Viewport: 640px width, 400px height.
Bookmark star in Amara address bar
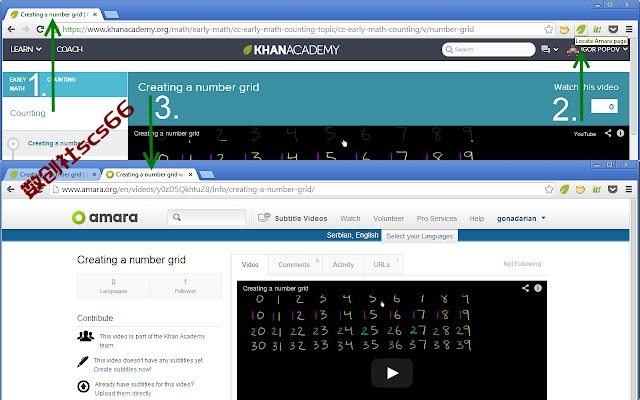click(549, 189)
